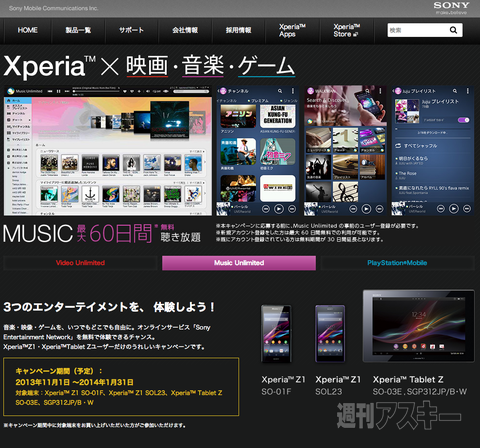Click the Xperia Tablet Z label
Image resolution: width=480 pixels, height=448 pixels.
[420, 385]
